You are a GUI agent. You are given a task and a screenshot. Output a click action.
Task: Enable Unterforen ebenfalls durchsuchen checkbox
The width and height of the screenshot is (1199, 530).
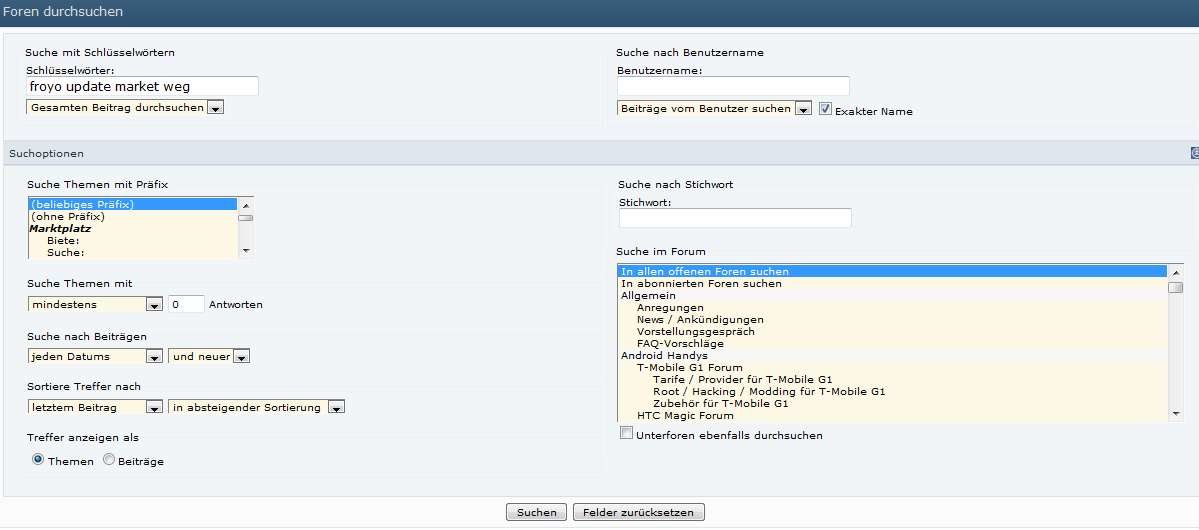626,433
